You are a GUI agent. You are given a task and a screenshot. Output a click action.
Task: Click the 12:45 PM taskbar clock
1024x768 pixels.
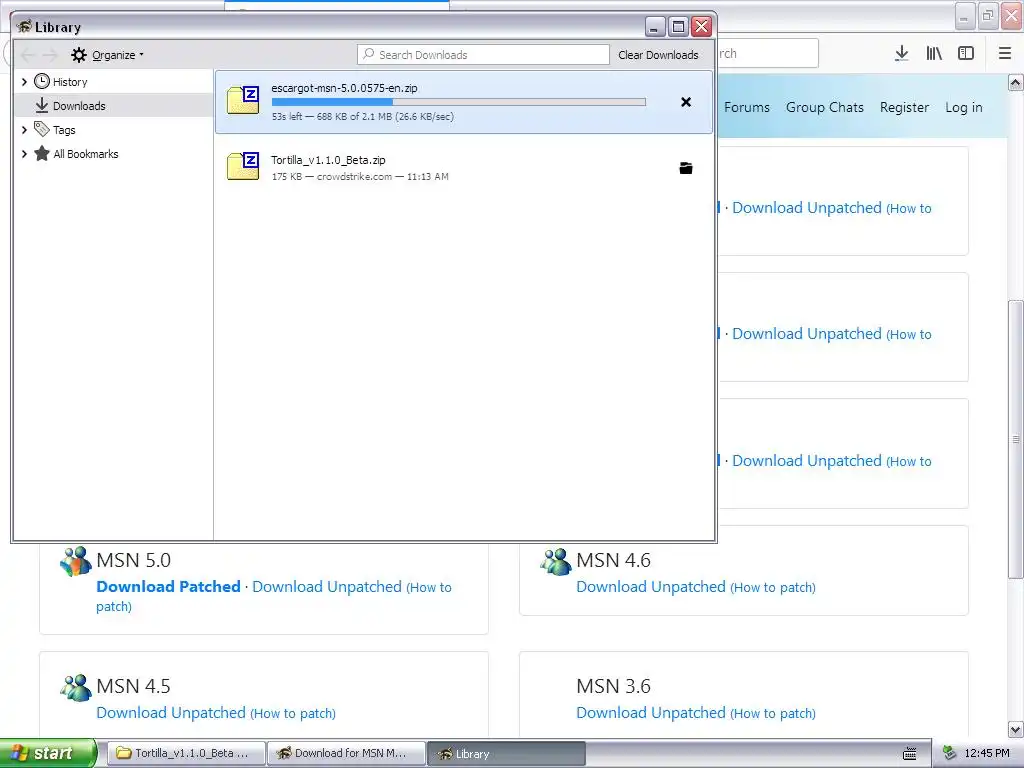click(x=987, y=753)
